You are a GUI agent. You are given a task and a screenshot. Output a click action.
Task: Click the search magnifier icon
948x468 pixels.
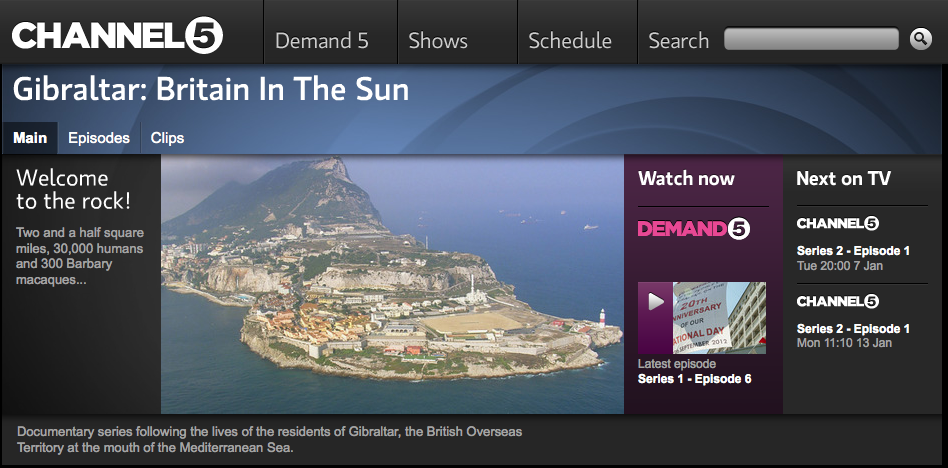point(920,39)
